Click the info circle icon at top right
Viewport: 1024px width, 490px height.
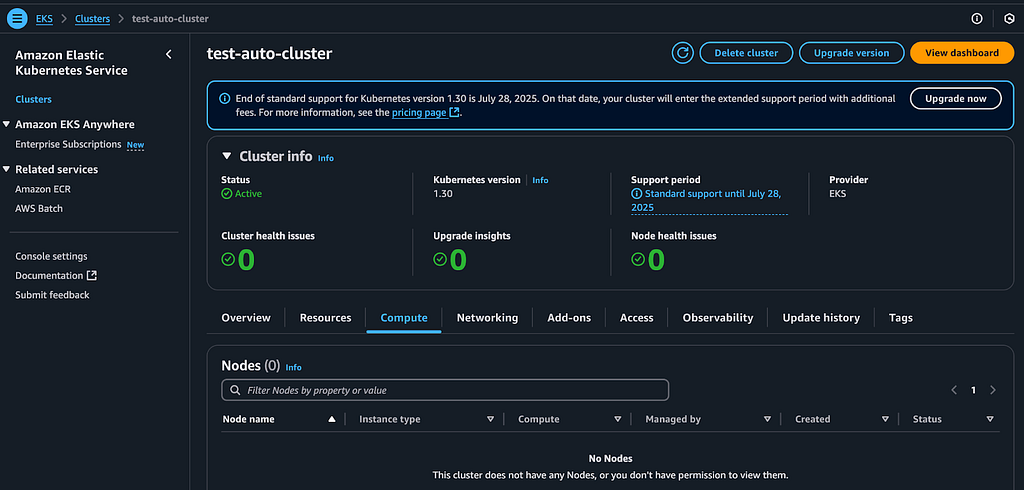pyautogui.click(x=977, y=18)
